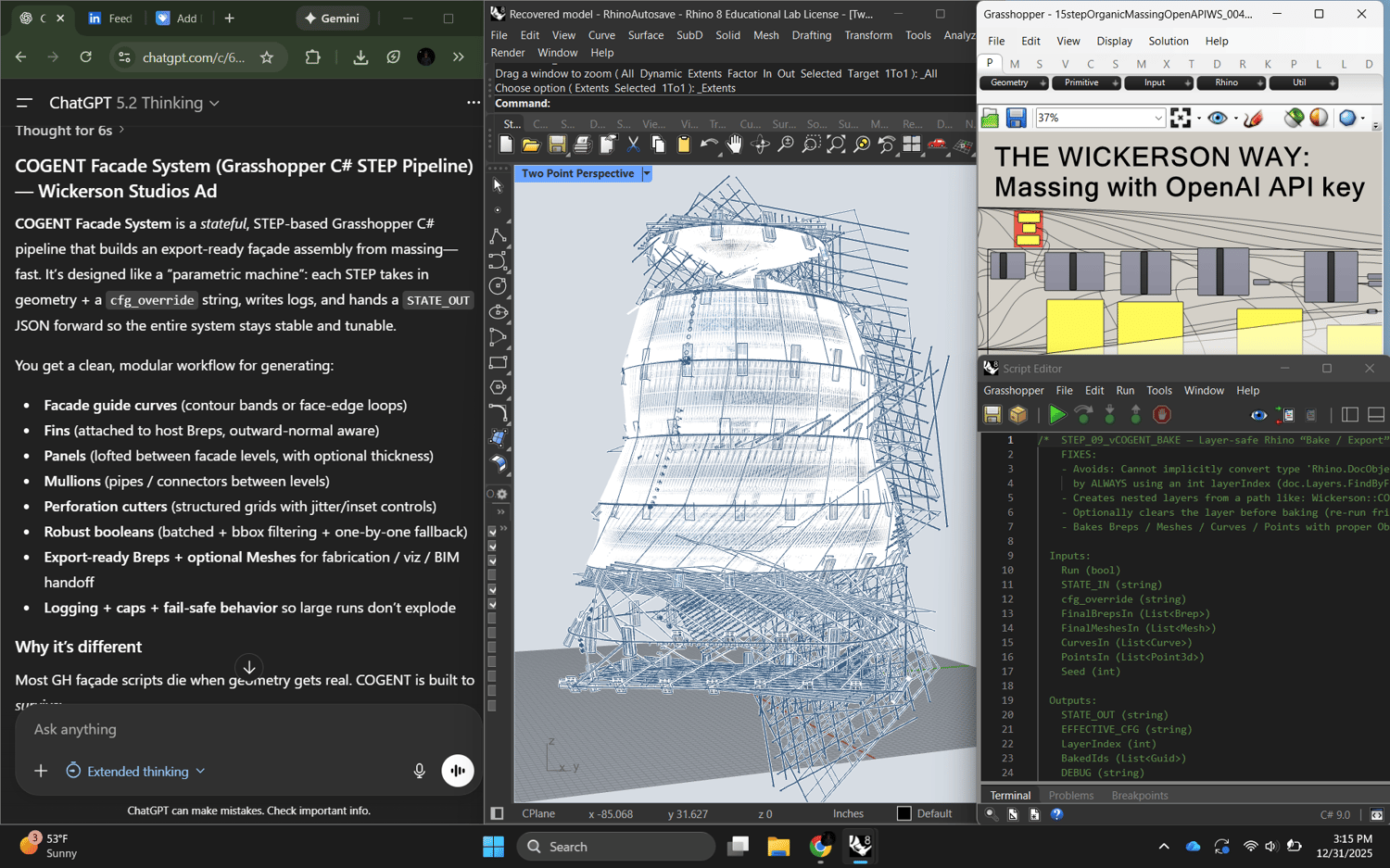Toggle the topmost checkbox in Rhino's left sidebar
The width and height of the screenshot is (1390, 868).
coord(492,532)
